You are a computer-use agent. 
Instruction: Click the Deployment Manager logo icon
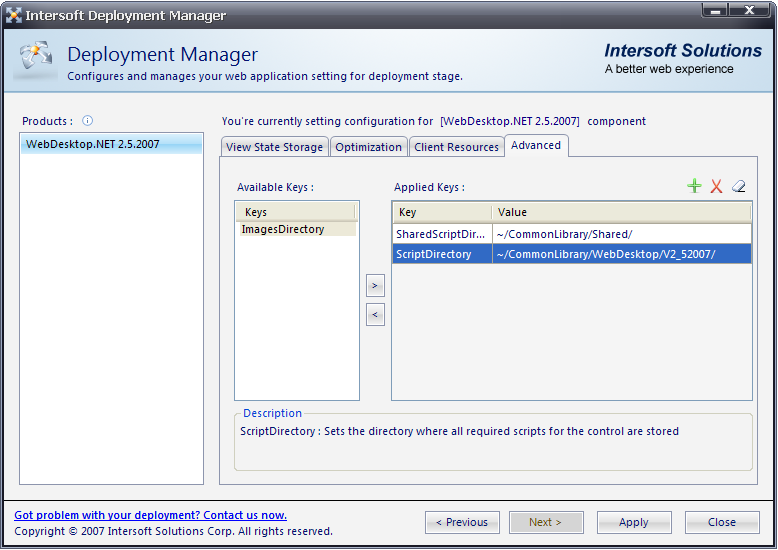(36, 61)
